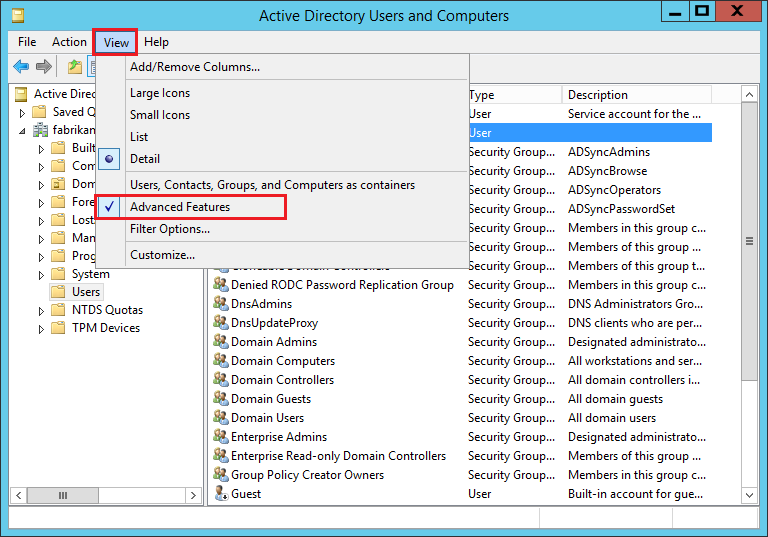Click the 'Service account for the ...' description

click(x=634, y=114)
